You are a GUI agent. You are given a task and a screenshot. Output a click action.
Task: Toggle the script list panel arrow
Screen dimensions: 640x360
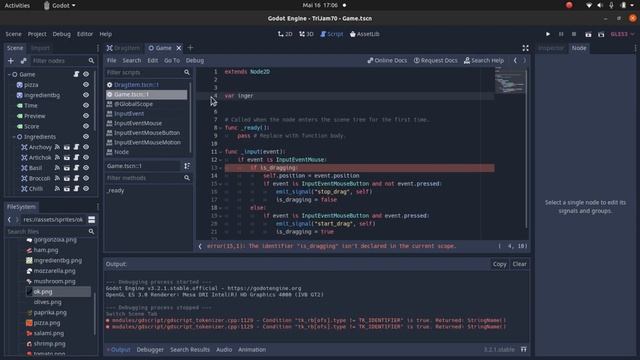click(x=200, y=246)
